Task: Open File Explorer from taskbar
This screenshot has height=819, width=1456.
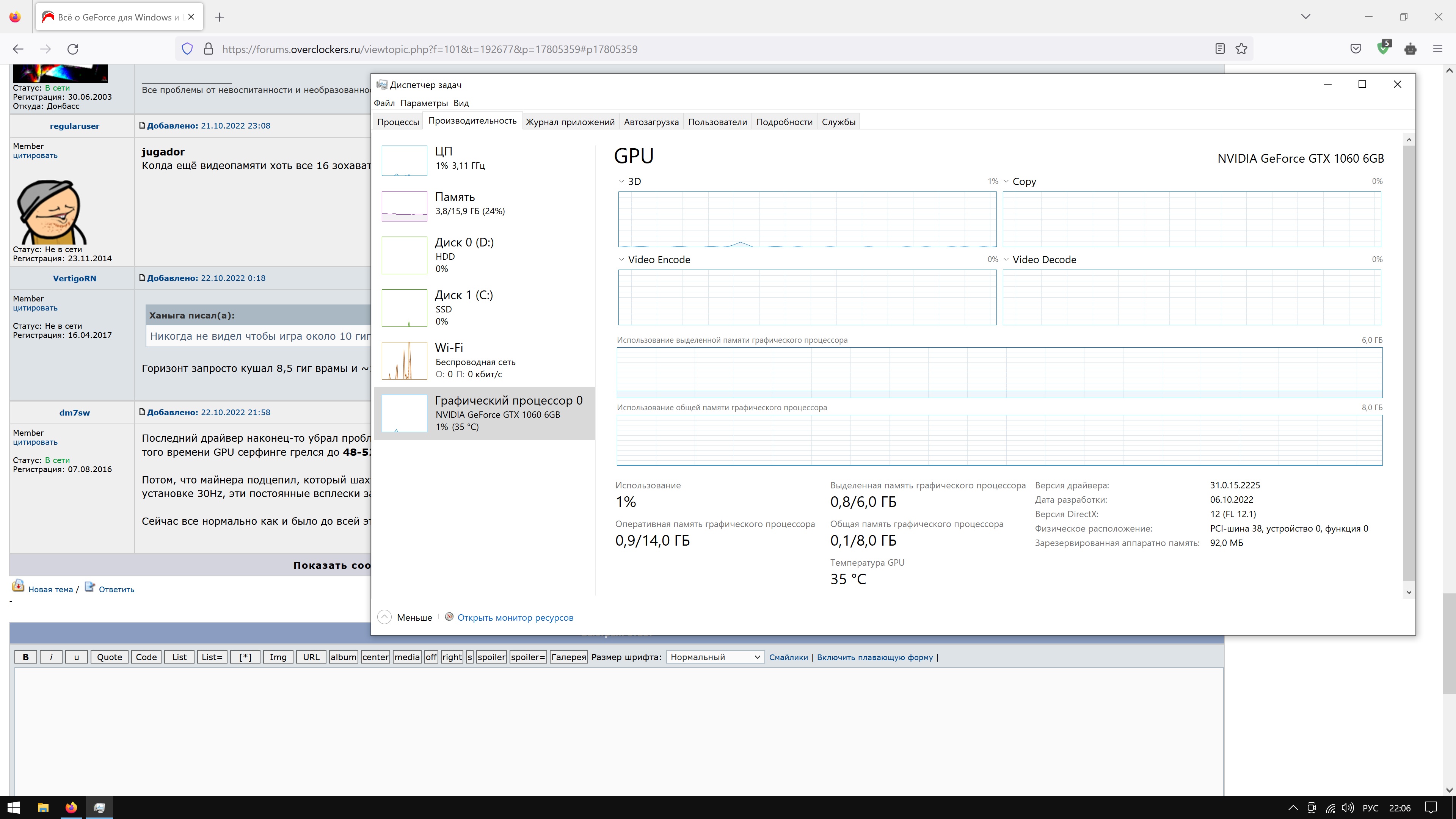Action: point(43,807)
